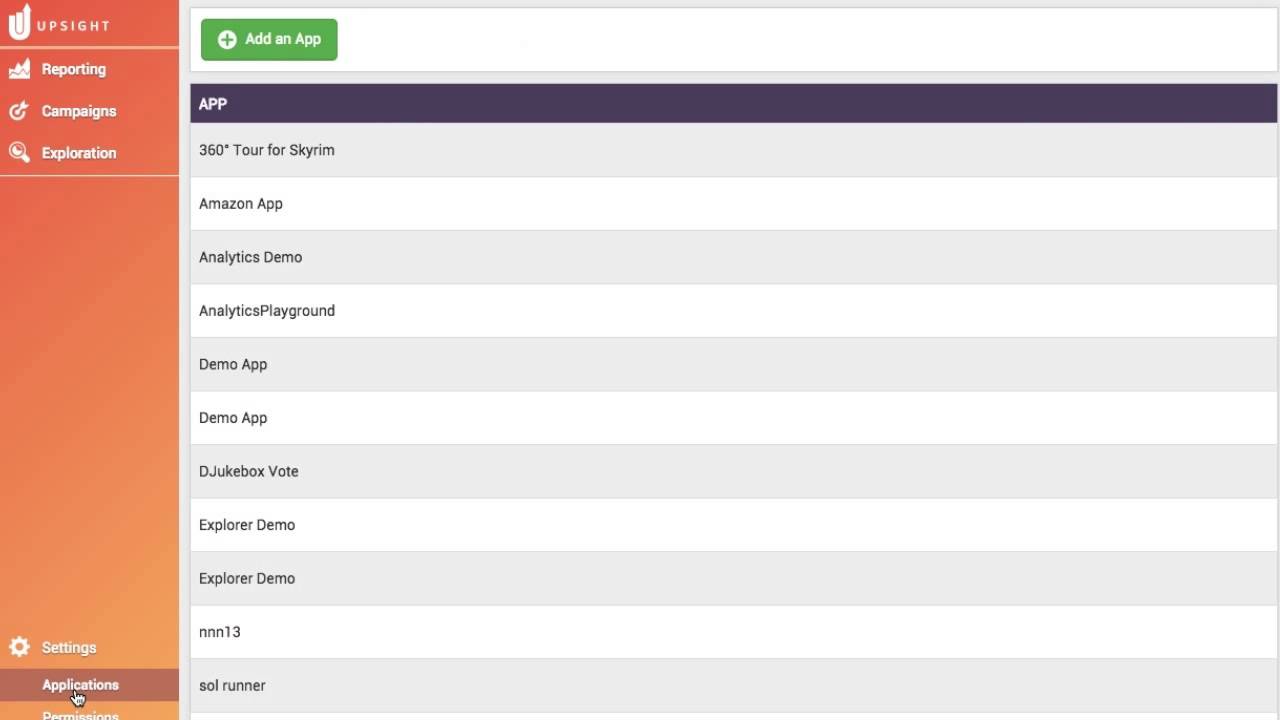Select Applications under Settings
This screenshot has height=720, width=1280.
80,685
